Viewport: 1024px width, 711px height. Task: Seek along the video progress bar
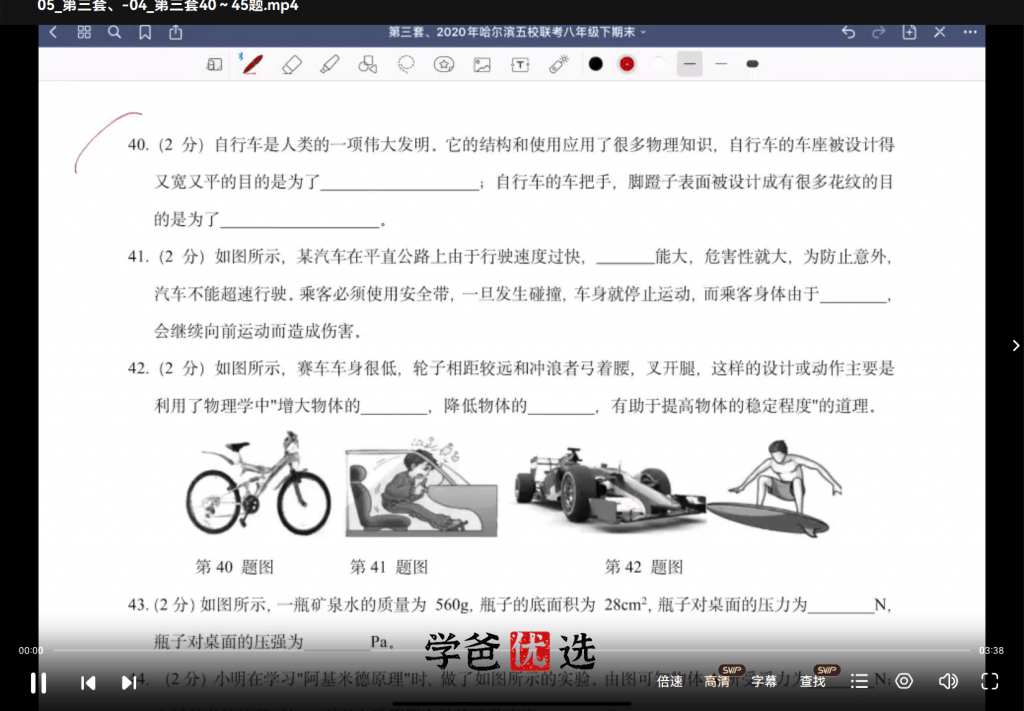[511, 650]
